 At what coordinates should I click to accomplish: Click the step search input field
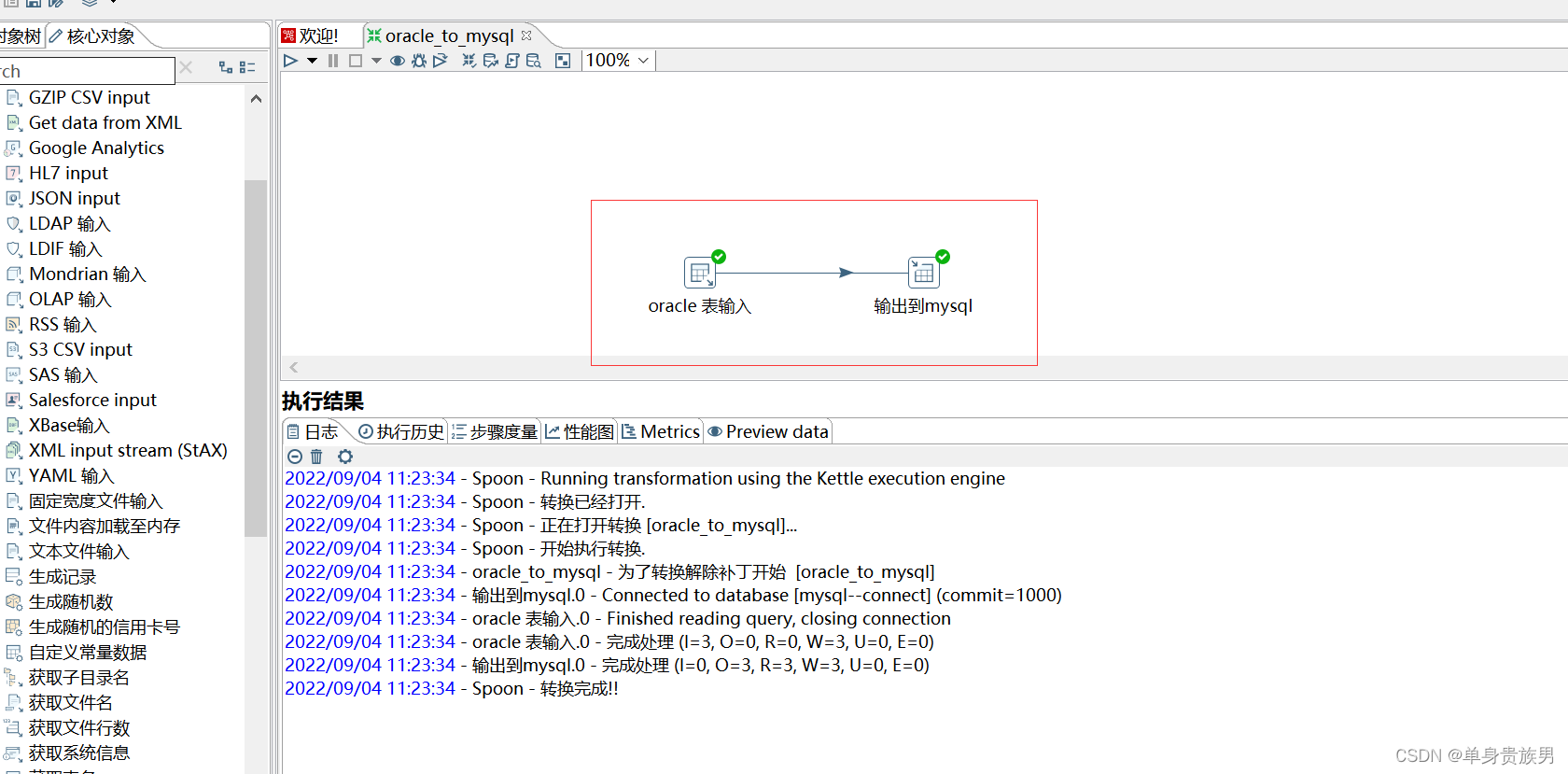pyautogui.click(x=87, y=71)
